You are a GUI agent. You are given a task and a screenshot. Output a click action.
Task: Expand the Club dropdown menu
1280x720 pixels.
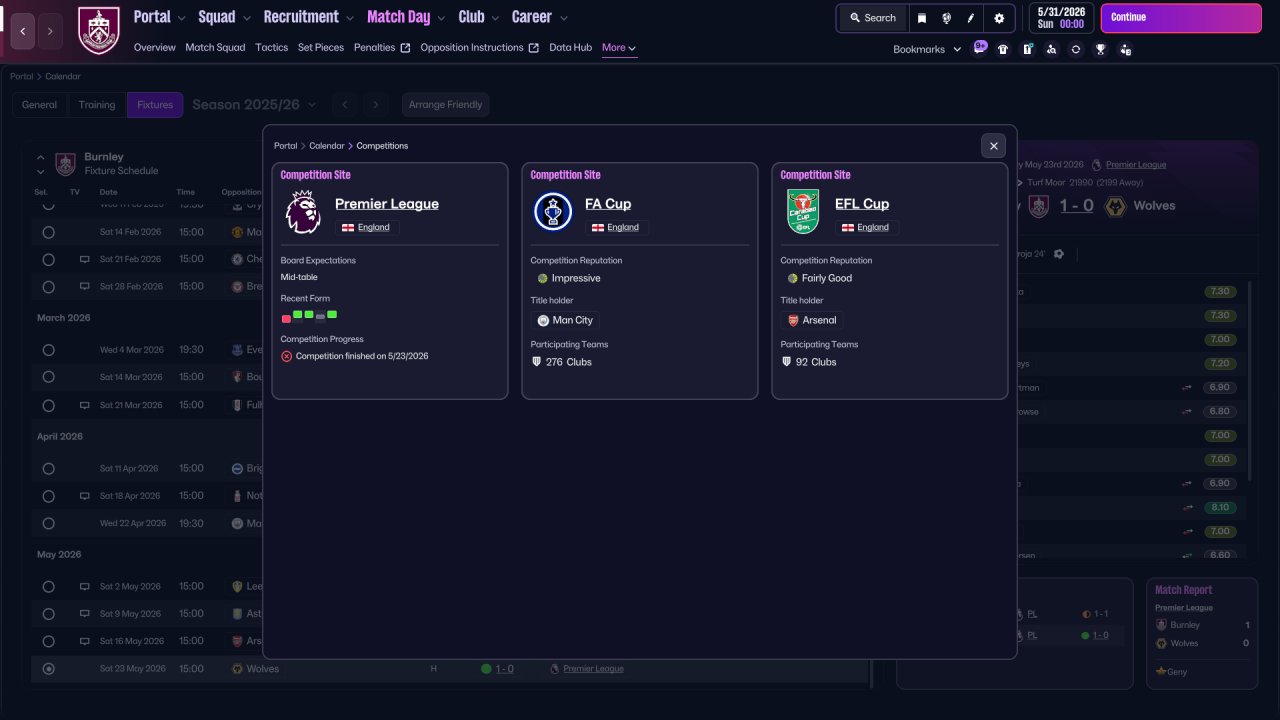pyautogui.click(x=494, y=18)
